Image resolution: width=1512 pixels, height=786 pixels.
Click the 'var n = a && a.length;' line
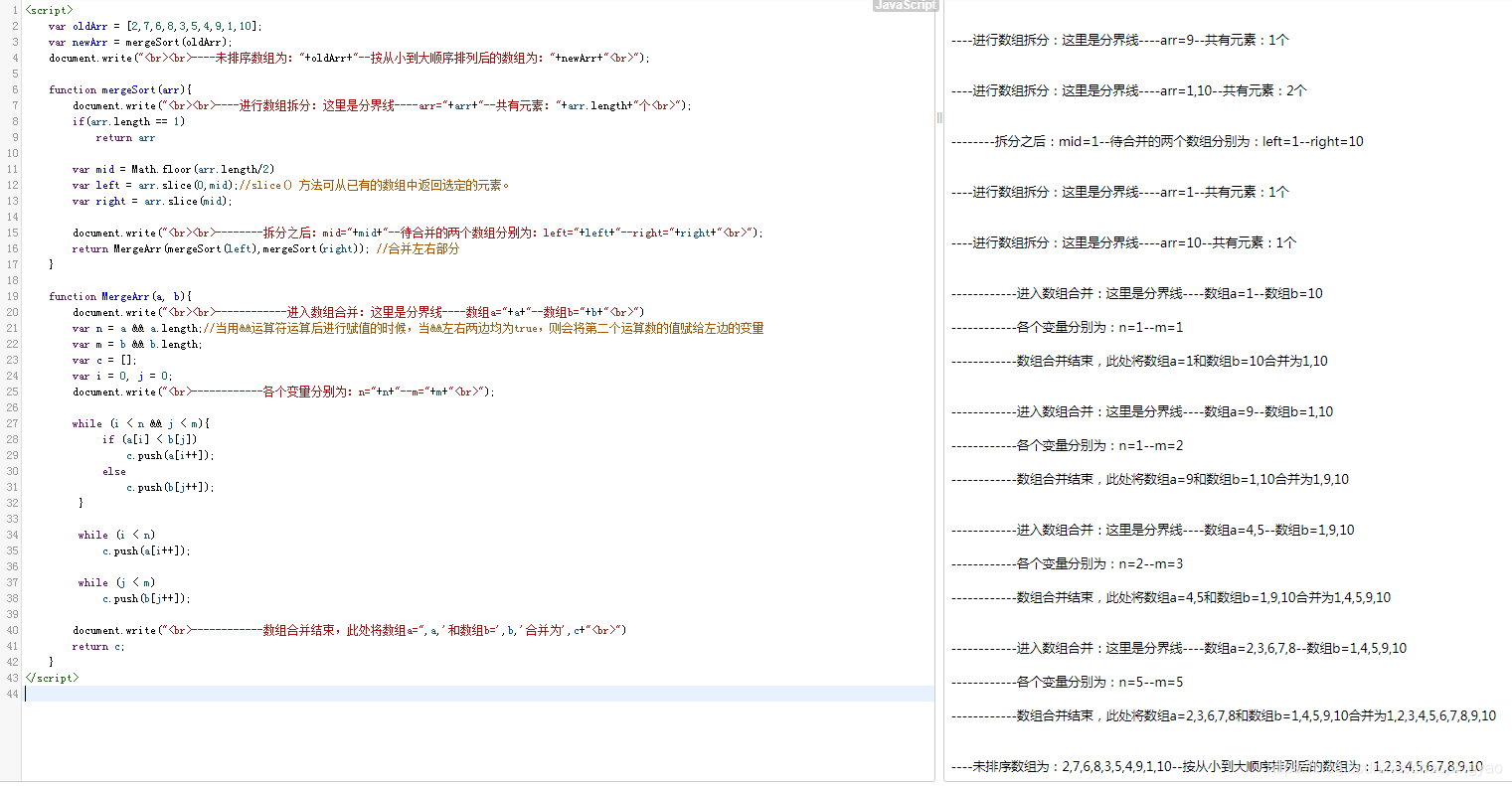click(136, 328)
